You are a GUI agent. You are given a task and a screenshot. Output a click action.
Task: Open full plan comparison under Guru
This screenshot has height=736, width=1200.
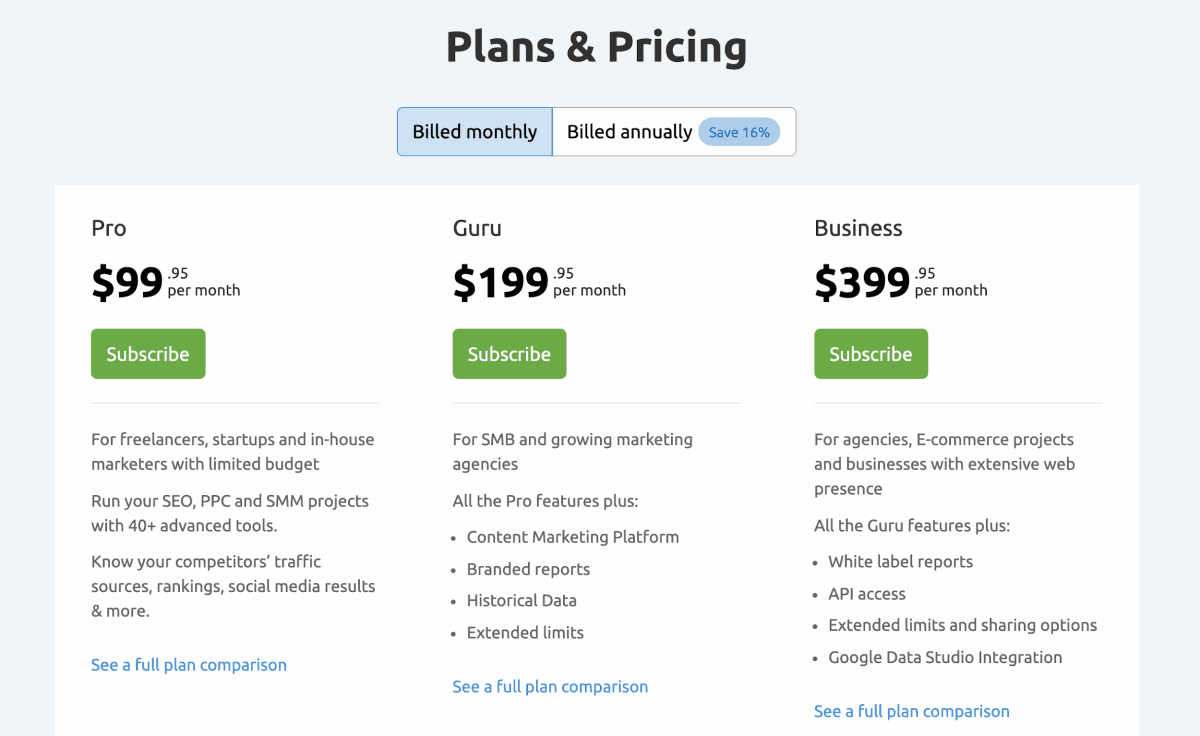550,687
